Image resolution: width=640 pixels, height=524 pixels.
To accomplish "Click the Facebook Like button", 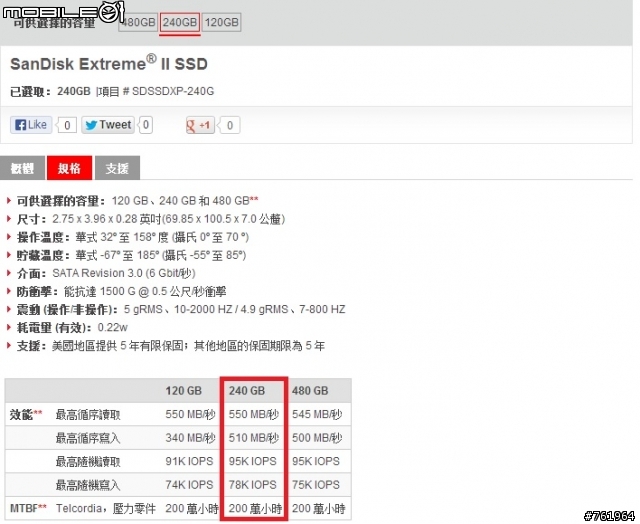I will [x=31, y=125].
